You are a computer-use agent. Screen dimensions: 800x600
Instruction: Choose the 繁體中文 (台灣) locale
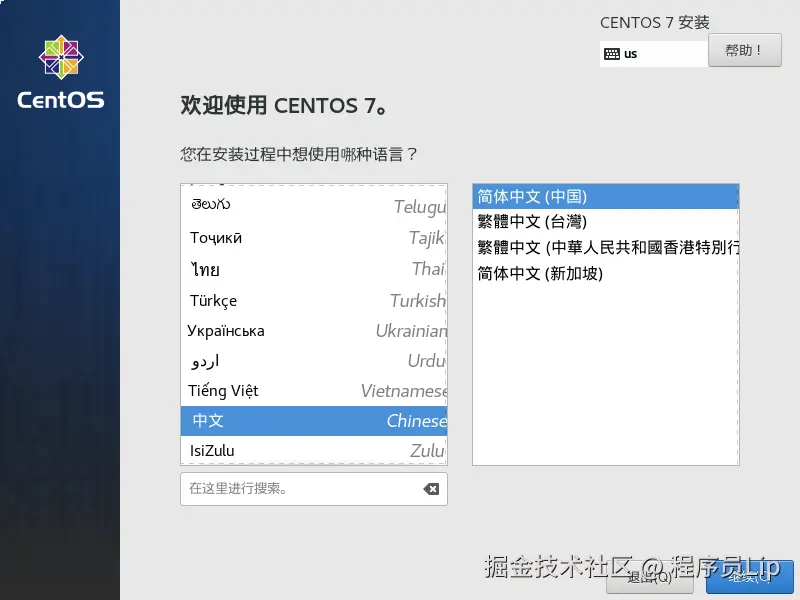click(600, 222)
